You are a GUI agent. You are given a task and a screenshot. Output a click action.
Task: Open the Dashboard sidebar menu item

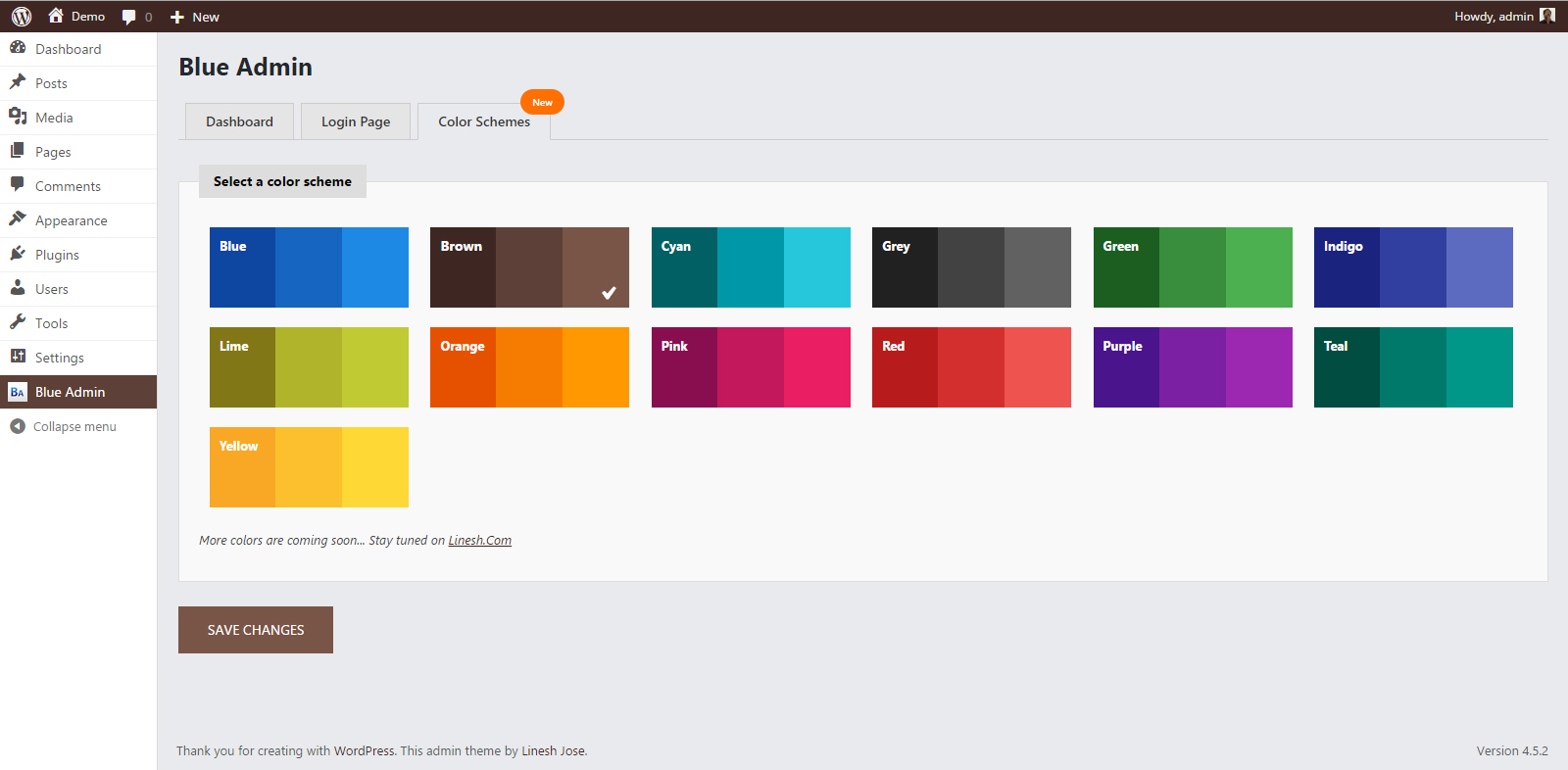[x=68, y=49]
